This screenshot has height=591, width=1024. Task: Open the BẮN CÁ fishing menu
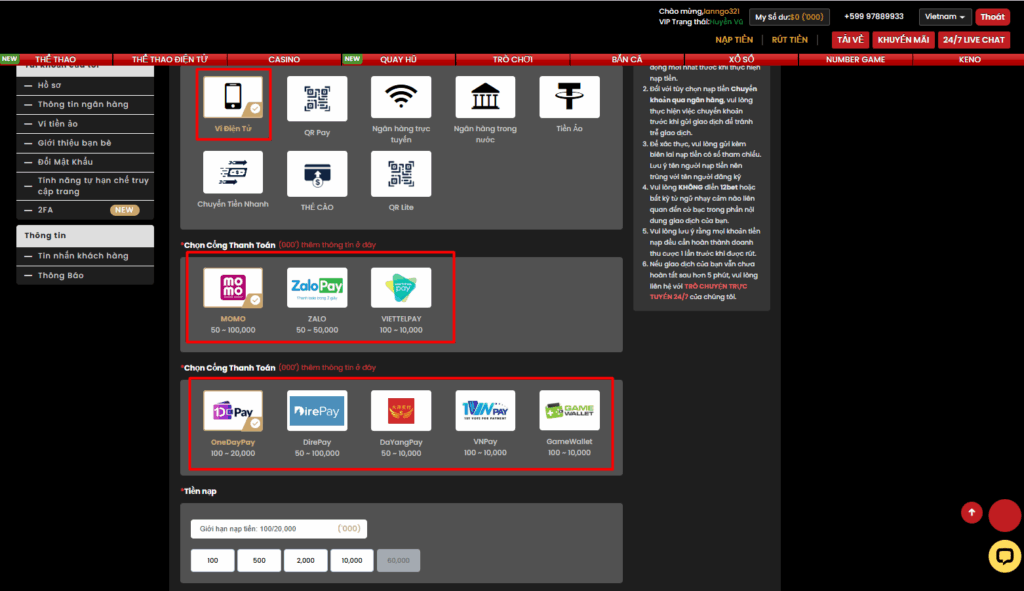tap(627, 59)
